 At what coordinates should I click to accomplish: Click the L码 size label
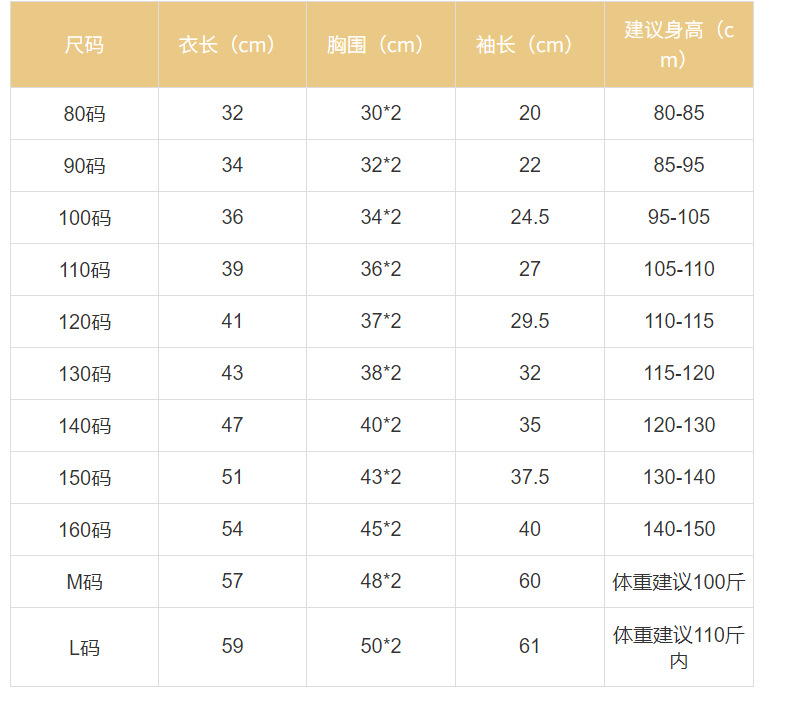[x=84, y=647]
